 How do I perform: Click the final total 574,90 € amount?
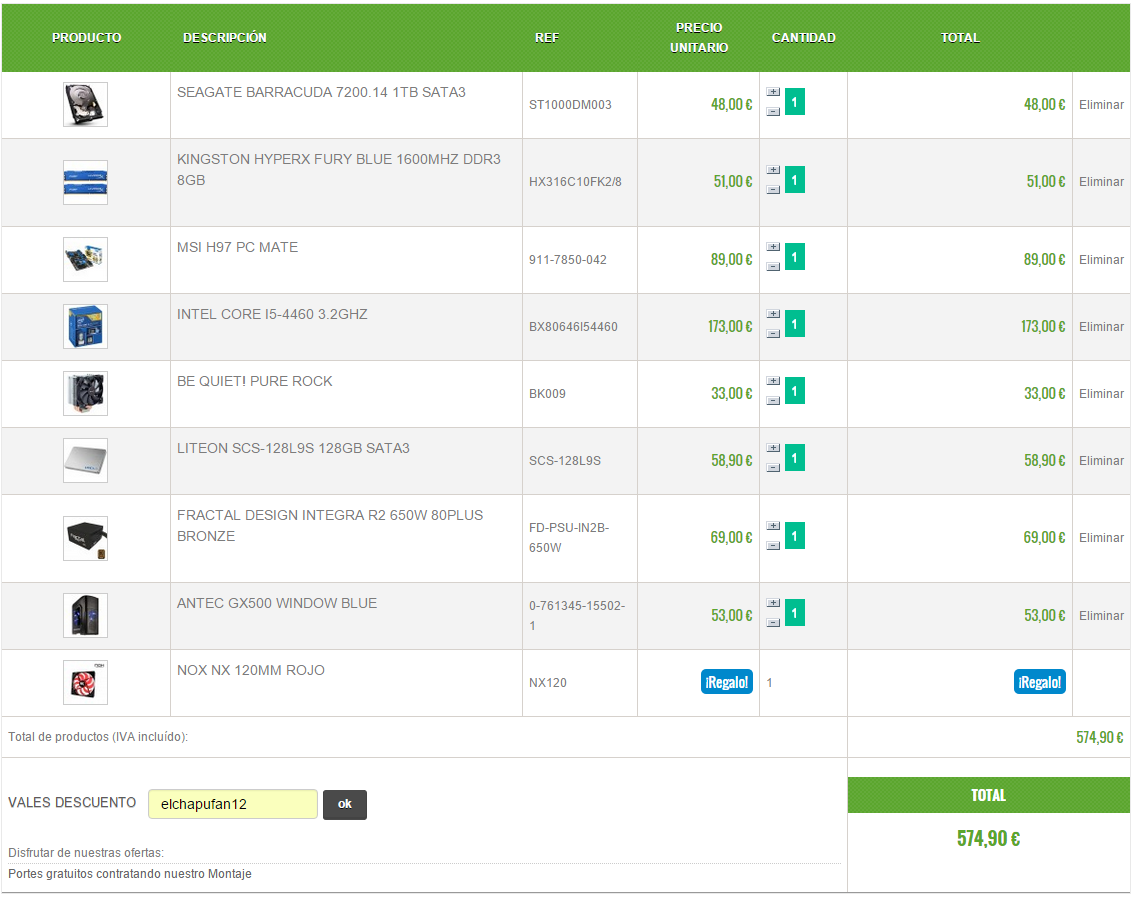(988, 838)
